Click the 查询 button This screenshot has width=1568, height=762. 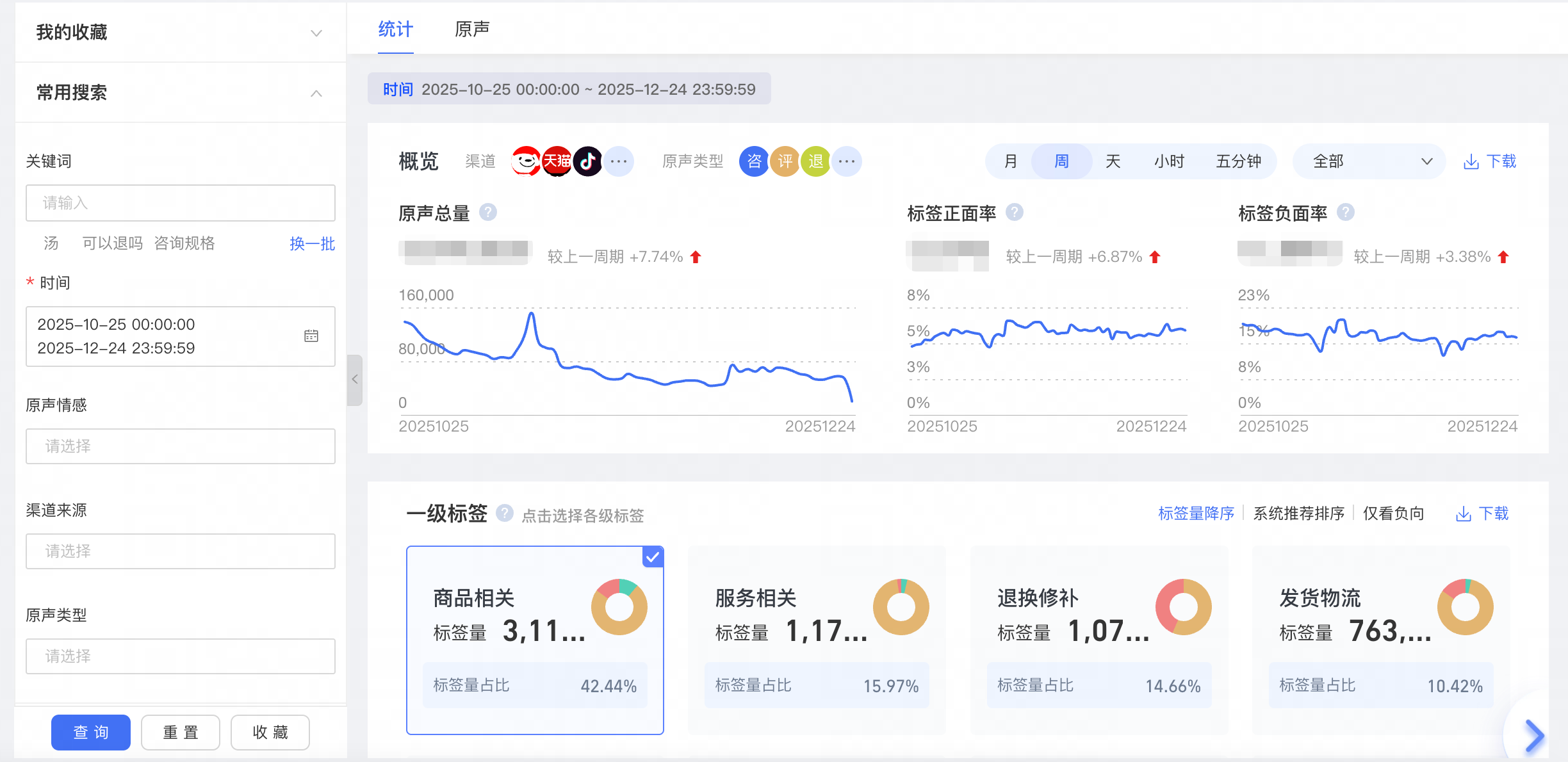click(x=91, y=732)
